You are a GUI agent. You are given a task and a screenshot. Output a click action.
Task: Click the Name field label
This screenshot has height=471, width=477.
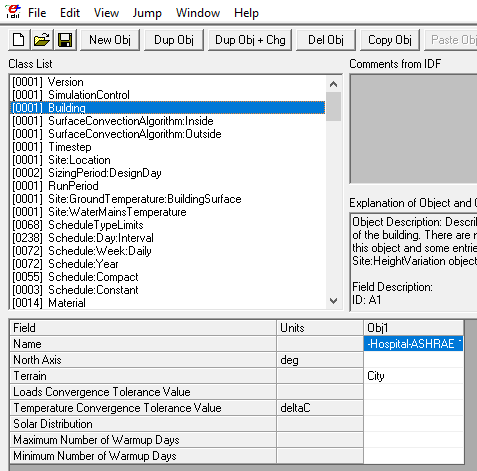click(143, 344)
